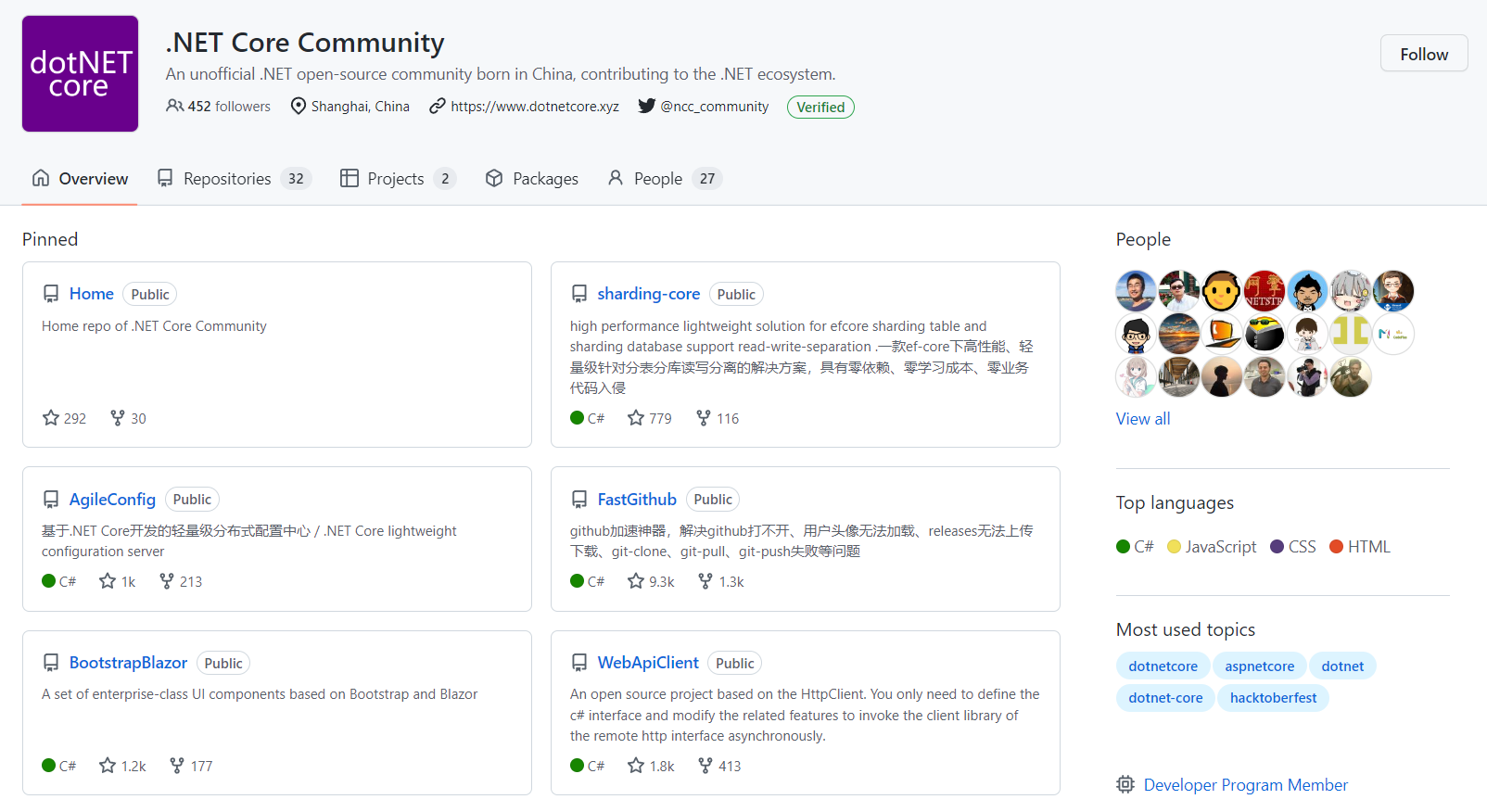
Task: Click the Repositories count badge 32
Action: (x=296, y=179)
